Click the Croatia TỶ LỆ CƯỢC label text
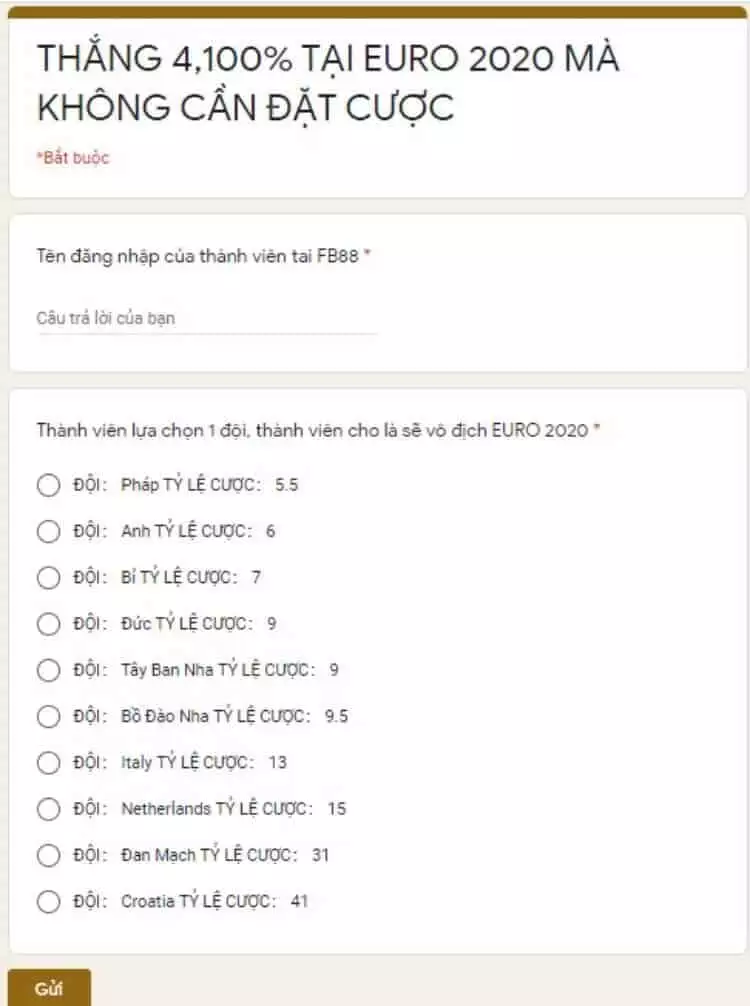The width and height of the screenshot is (750, 1006). (x=191, y=901)
